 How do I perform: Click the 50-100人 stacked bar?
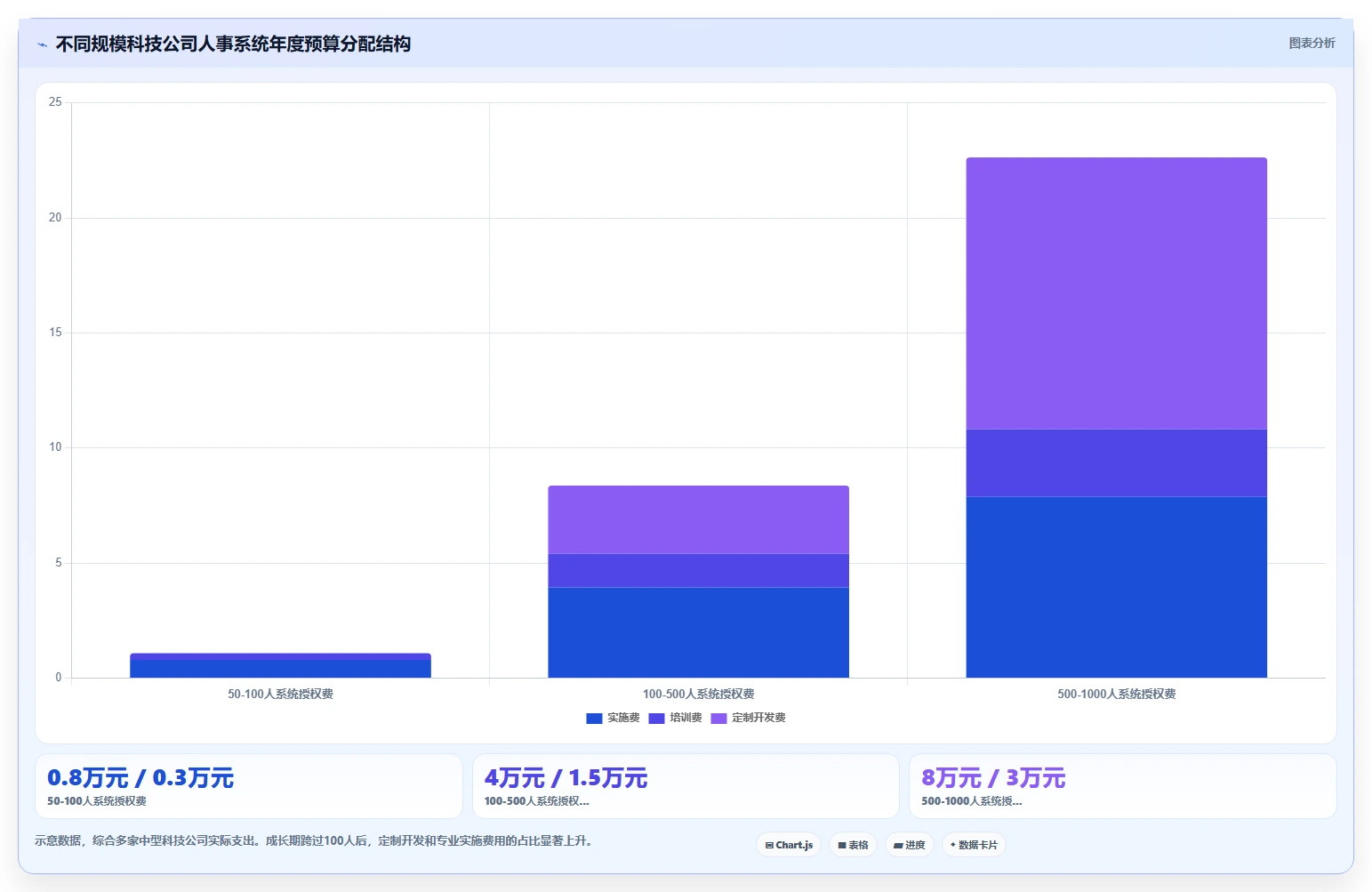click(280, 665)
